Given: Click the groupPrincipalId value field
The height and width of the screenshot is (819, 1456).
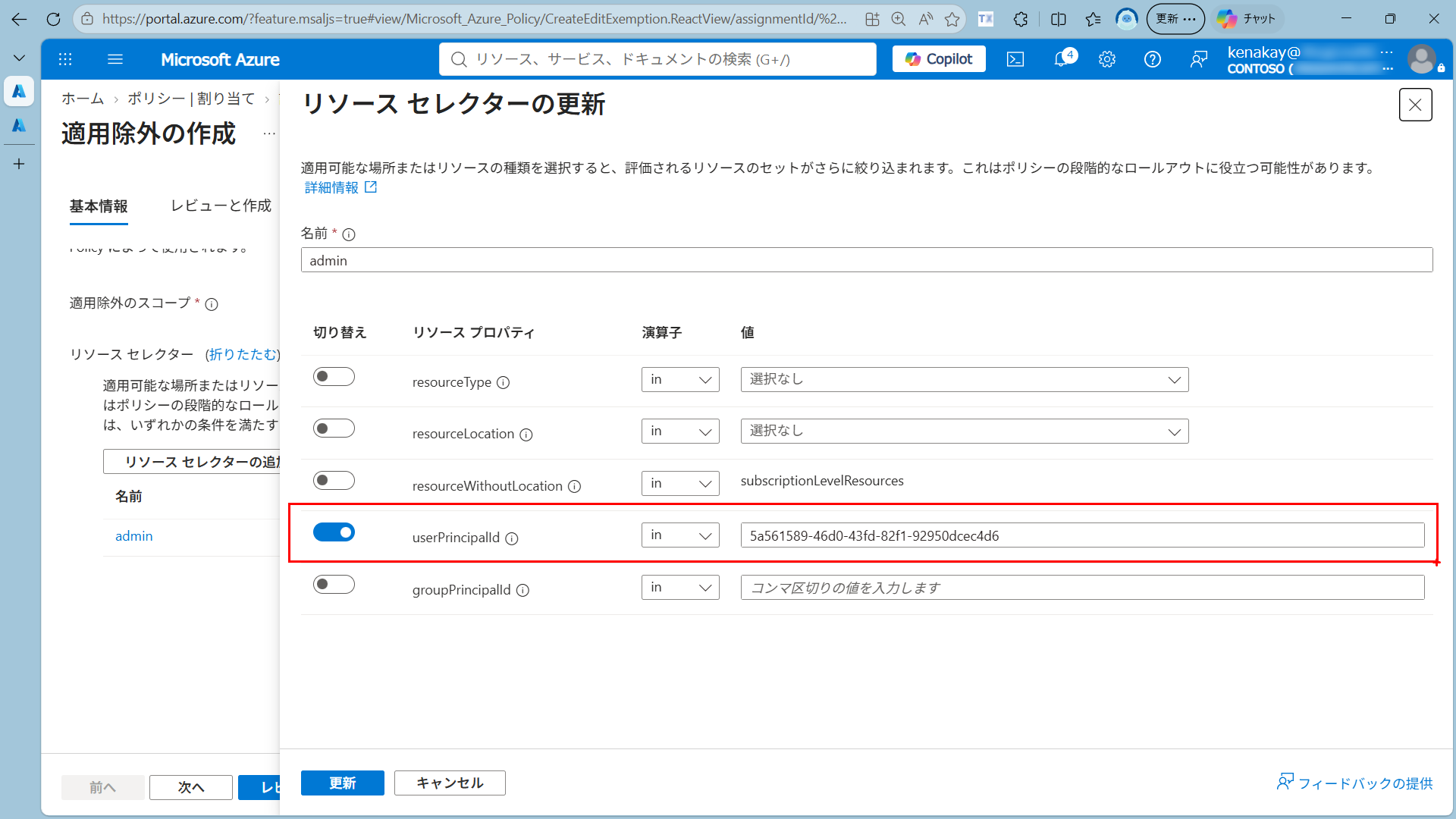Looking at the screenshot, I should pyautogui.click(x=1082, y=588).
